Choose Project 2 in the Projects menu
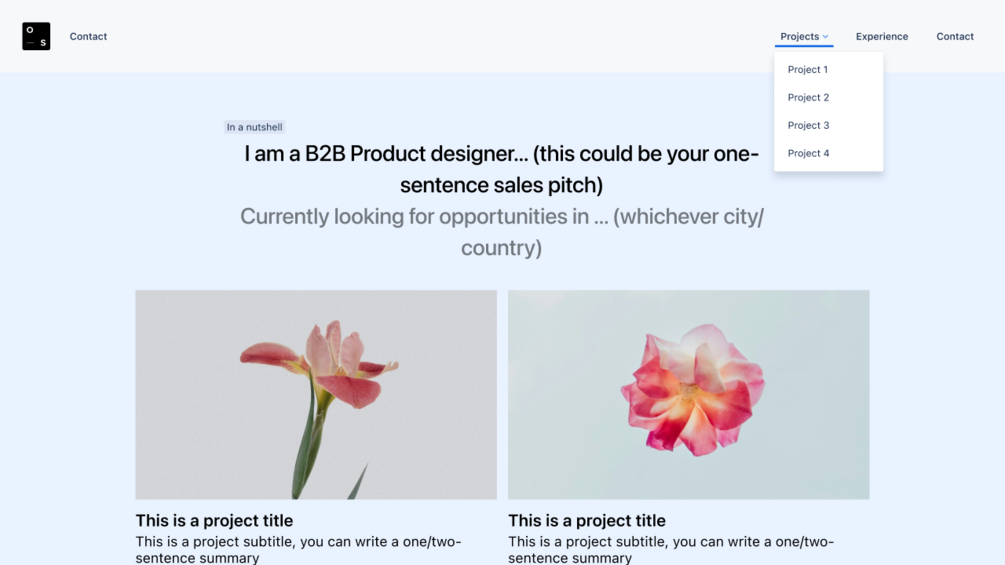 coord(808,98)
